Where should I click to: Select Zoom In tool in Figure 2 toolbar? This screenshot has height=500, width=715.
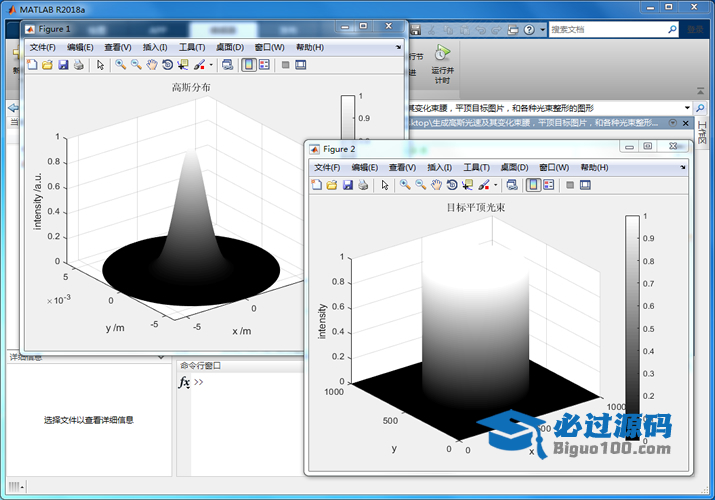405,185
